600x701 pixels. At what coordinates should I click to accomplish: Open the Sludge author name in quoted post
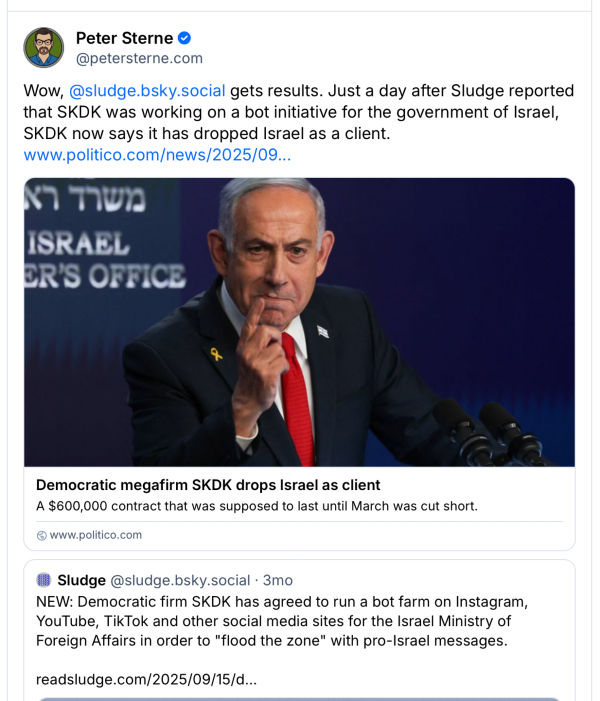[x=81, y=580]
